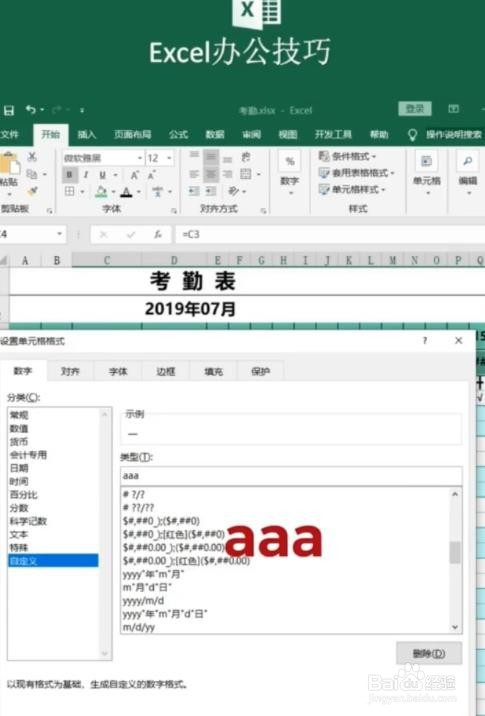Click the Borders icon in font group
Screen dimensions: 485x716
coord(69,191)
